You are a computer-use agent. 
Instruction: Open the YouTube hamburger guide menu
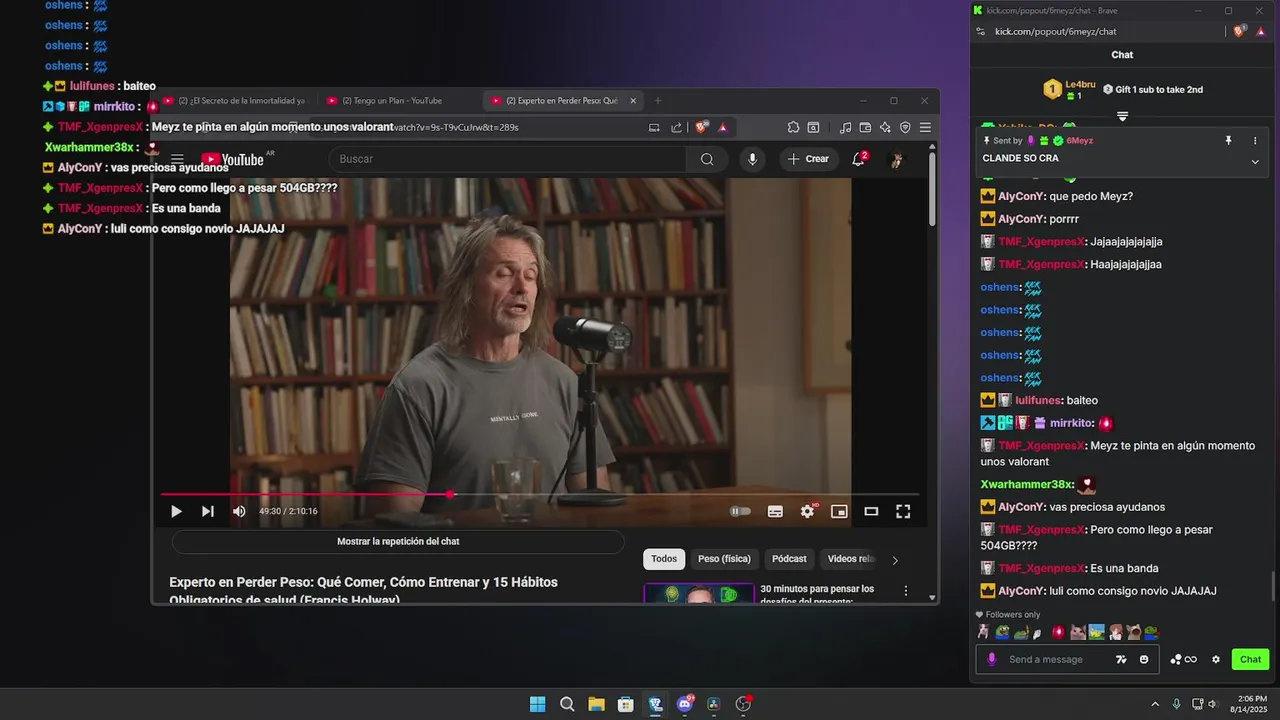tap(177, 159)
